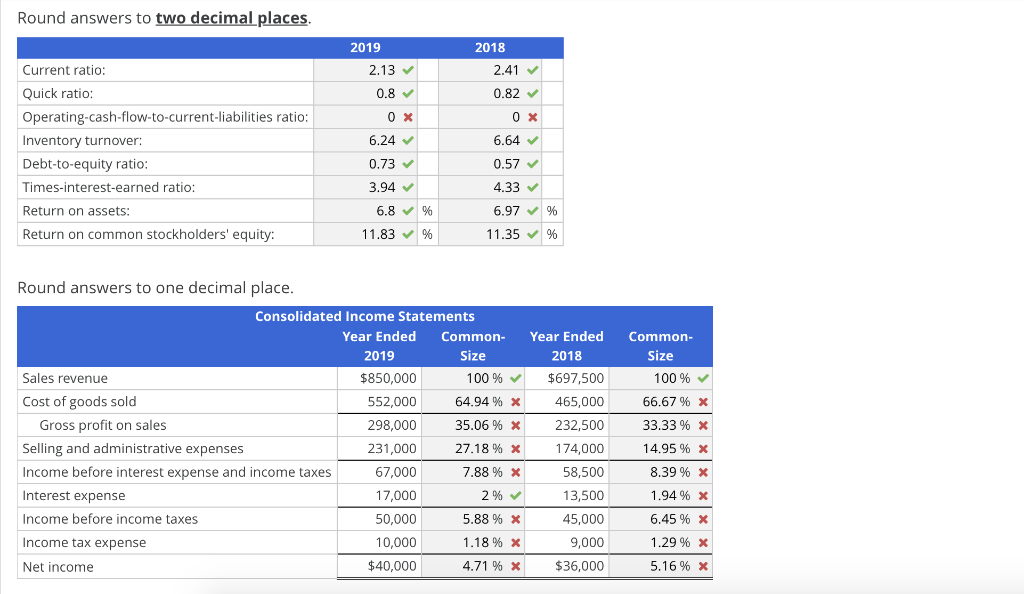The height and width of the screenshot is (594, 1024).
Task: Edit 2018 Gross profit common-size 33.33
Action: click(660, 426)
